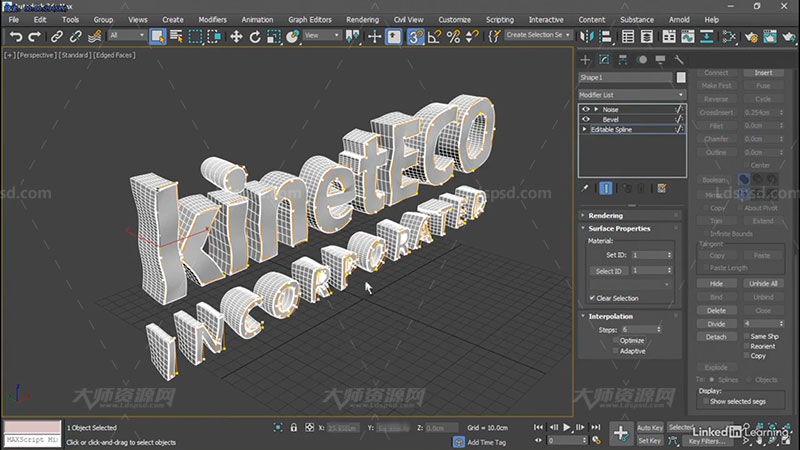Viewport: 800px width, 450px height.
Task: Click the Detach button
Action: point(716,337)
